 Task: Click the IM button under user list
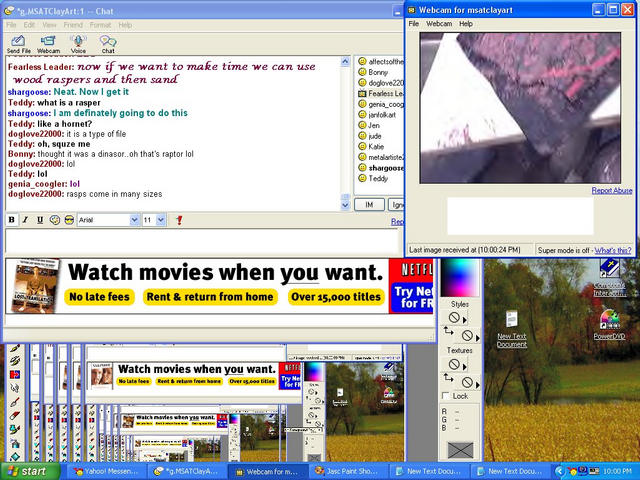(369, 204)
